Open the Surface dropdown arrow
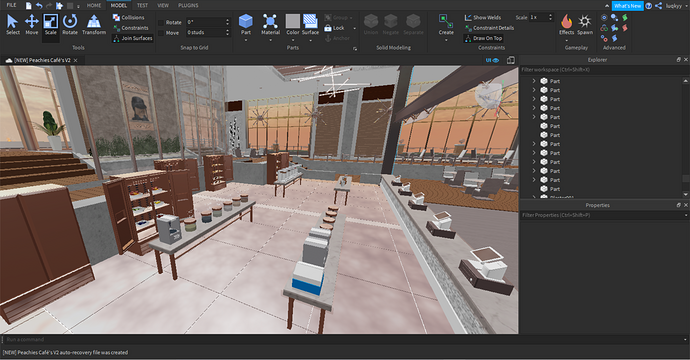 (x=310, y=40)
